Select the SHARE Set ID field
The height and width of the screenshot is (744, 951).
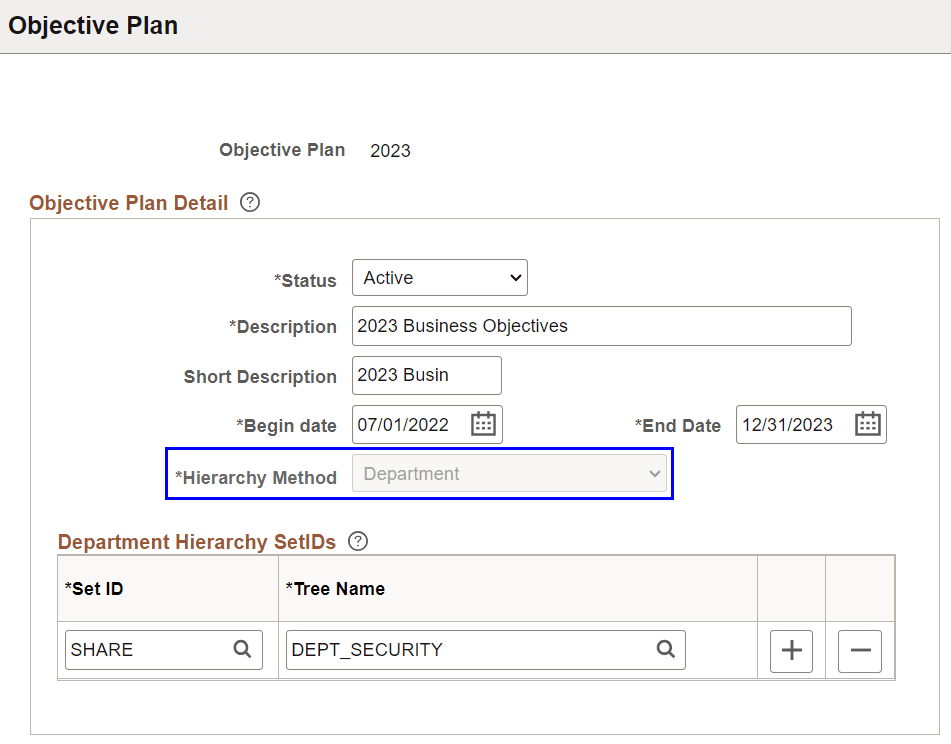[140, 650]
